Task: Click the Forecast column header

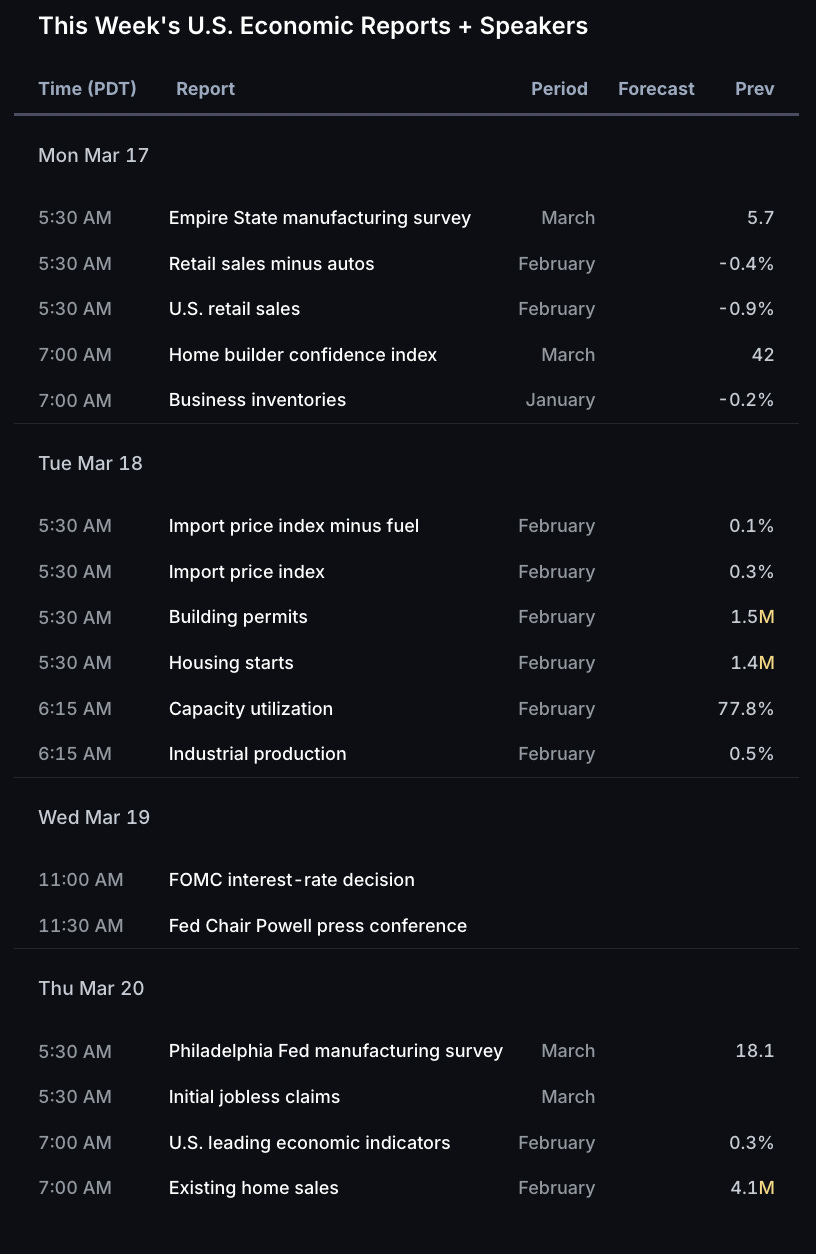Action: point(656,89)
